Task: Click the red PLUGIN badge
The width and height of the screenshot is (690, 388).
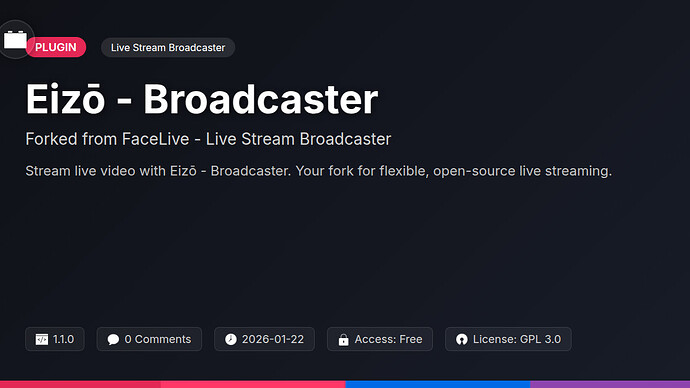Action: 56,47
